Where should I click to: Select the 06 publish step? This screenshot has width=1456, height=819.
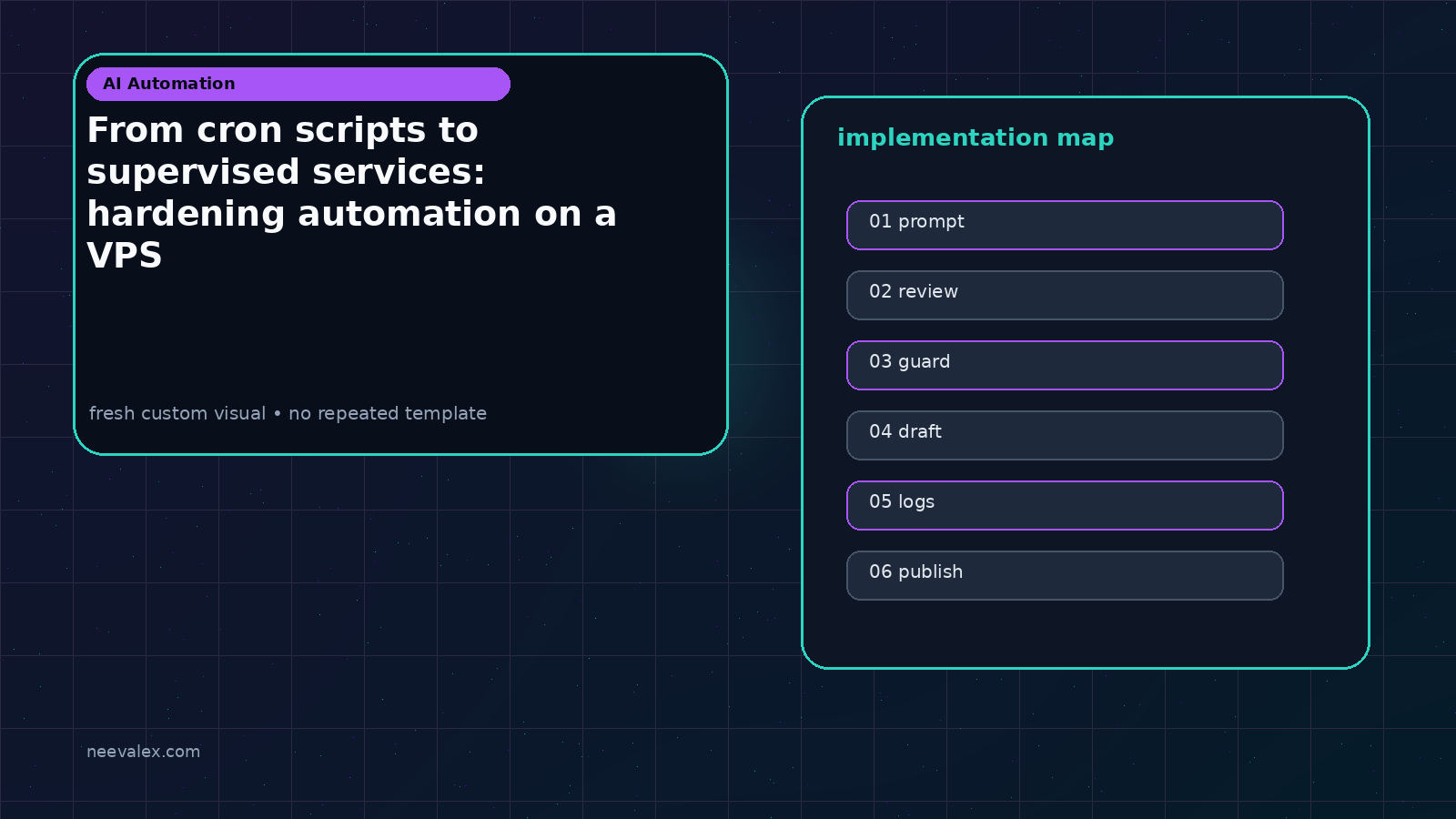pyautogui.click(x=1065, y=575)
